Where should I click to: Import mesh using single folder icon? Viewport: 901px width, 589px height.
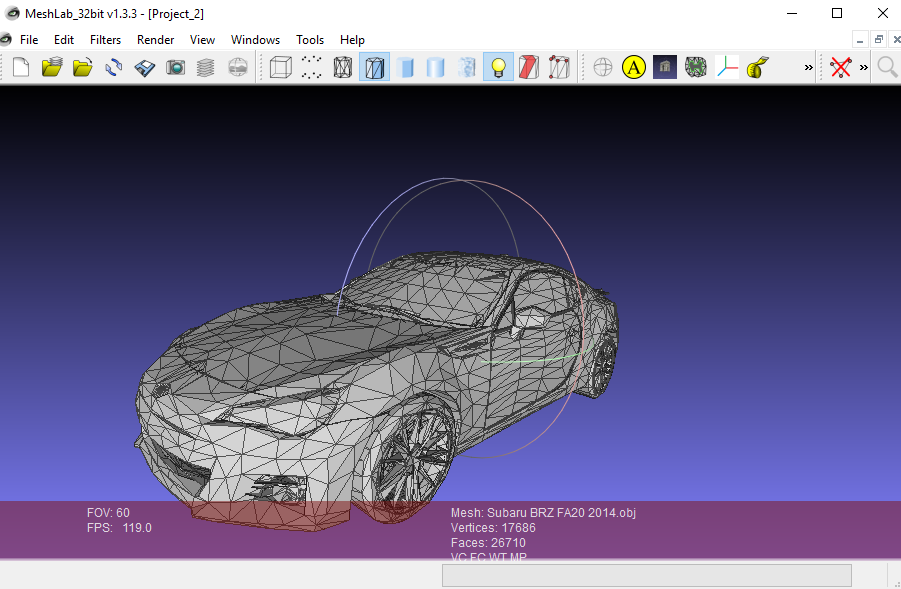83,67
